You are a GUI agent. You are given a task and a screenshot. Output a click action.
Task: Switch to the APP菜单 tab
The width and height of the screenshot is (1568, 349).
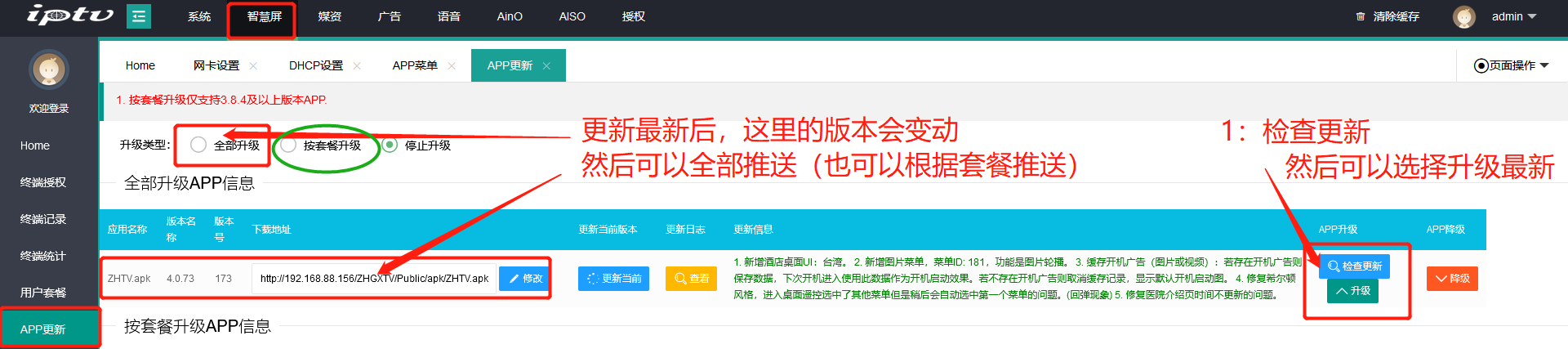pyautogui.click(x=415, y=65)
